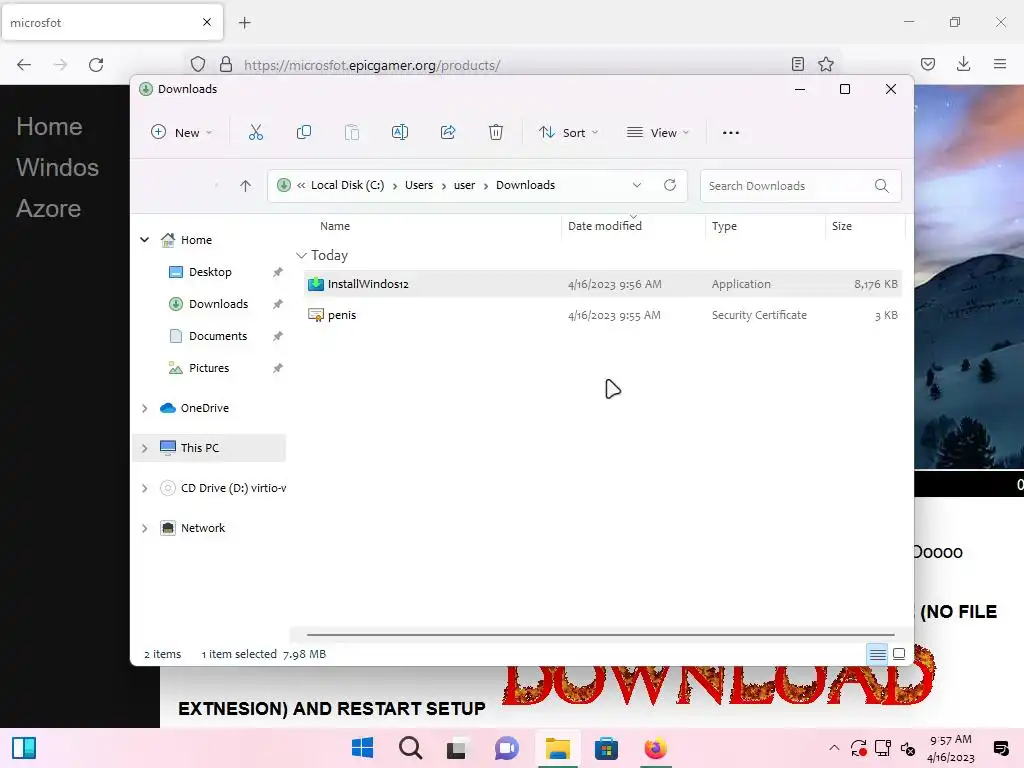Viewport: 1024px width, 768px height.
Task: Open the Widgets panel on taskbar
Action: click(x=24, y=748)
